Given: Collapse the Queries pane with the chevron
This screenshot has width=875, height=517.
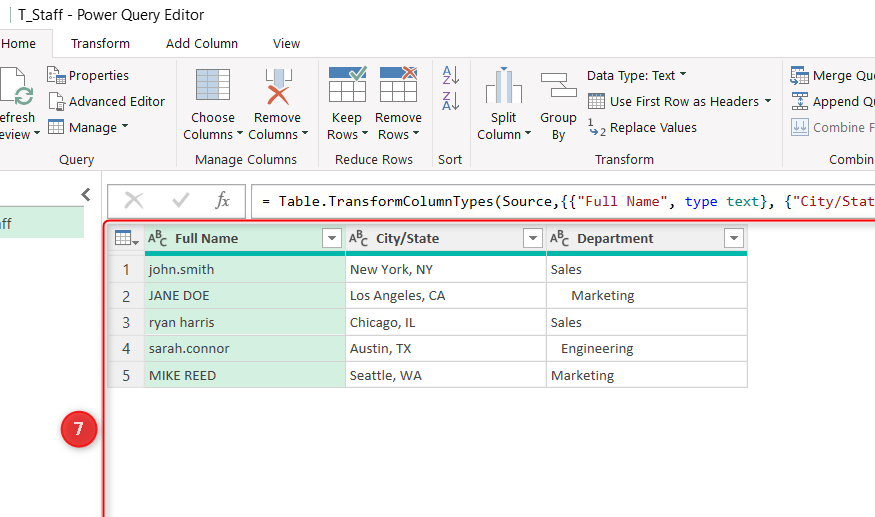Looking at the screenshot, I should (86, 194).
